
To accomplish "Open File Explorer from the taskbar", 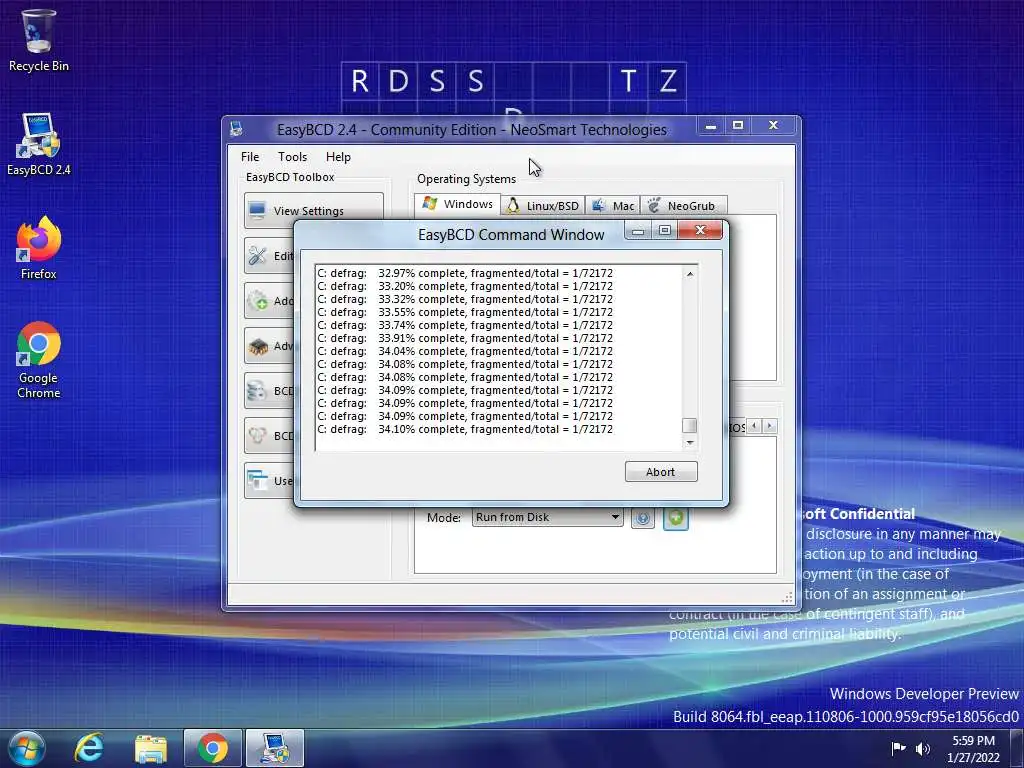I will tap(150, 748).
